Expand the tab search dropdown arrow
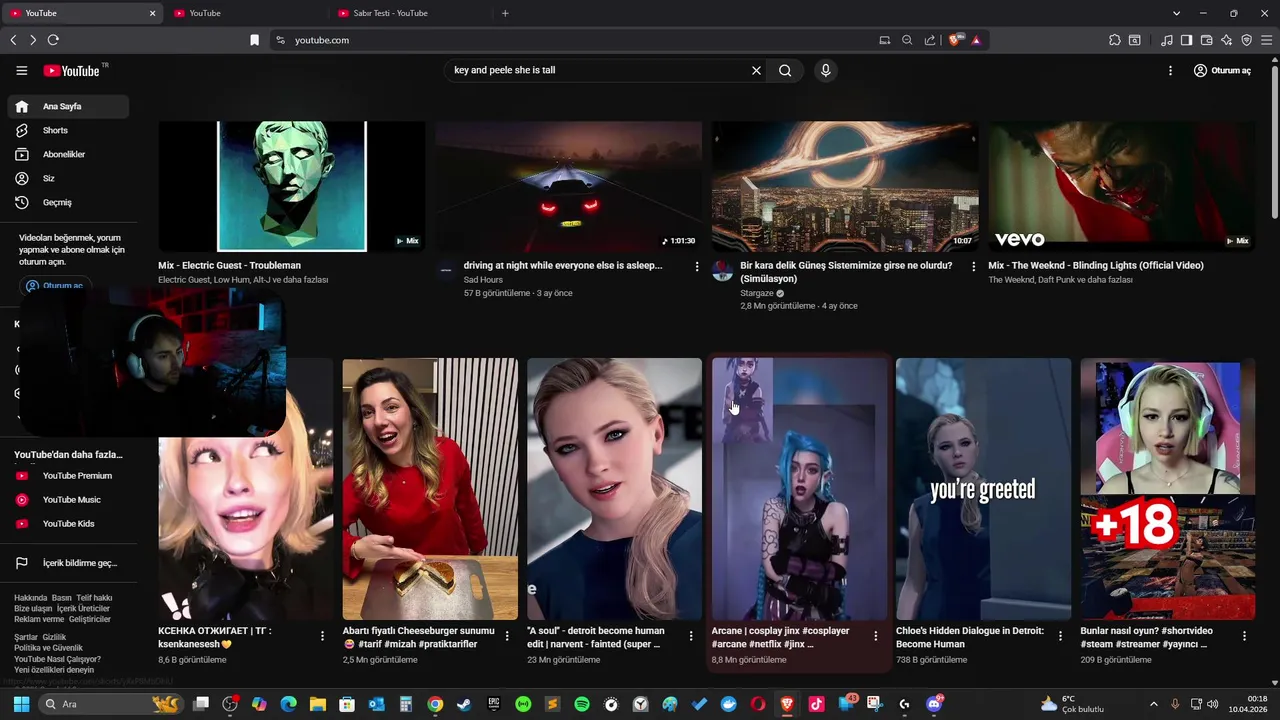The height and width of the screenshot is (720, 1280). coord(1177,13)
